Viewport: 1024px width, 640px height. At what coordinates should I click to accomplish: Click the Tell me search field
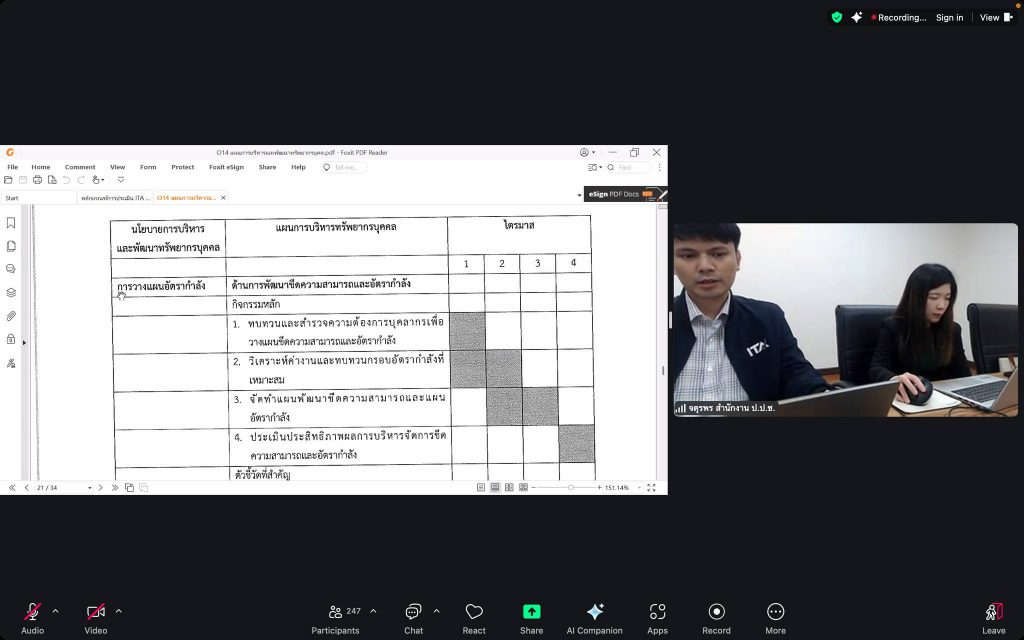345,168
